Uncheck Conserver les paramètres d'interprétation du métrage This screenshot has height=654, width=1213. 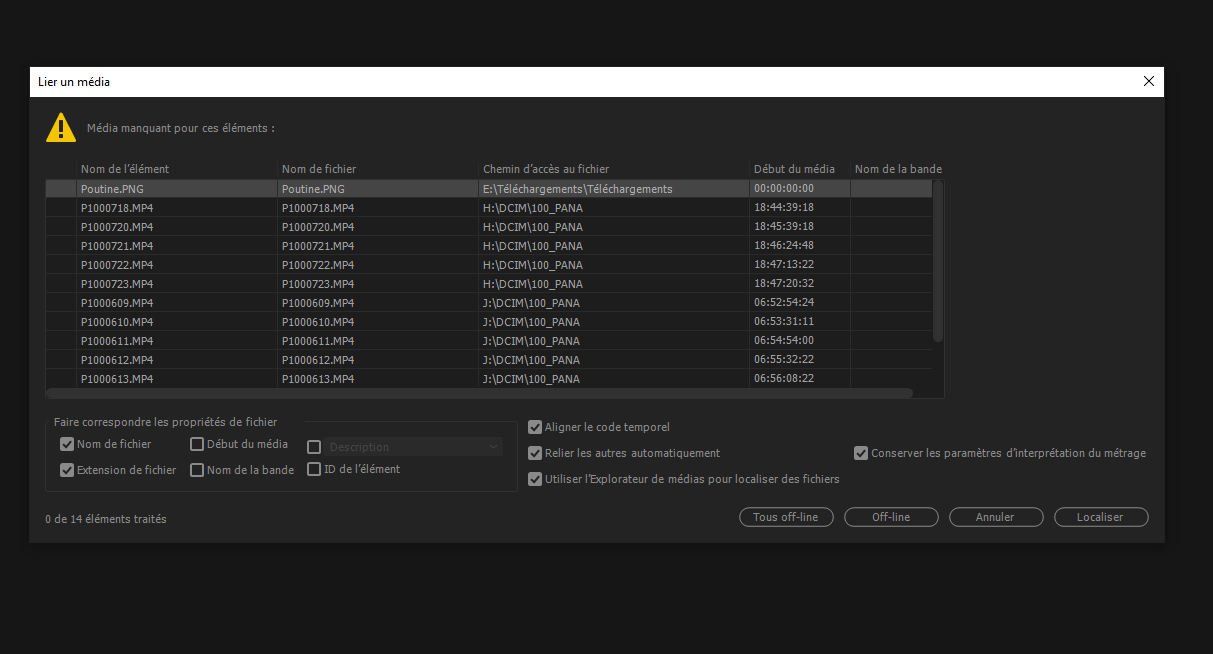[x=861, y=453]
